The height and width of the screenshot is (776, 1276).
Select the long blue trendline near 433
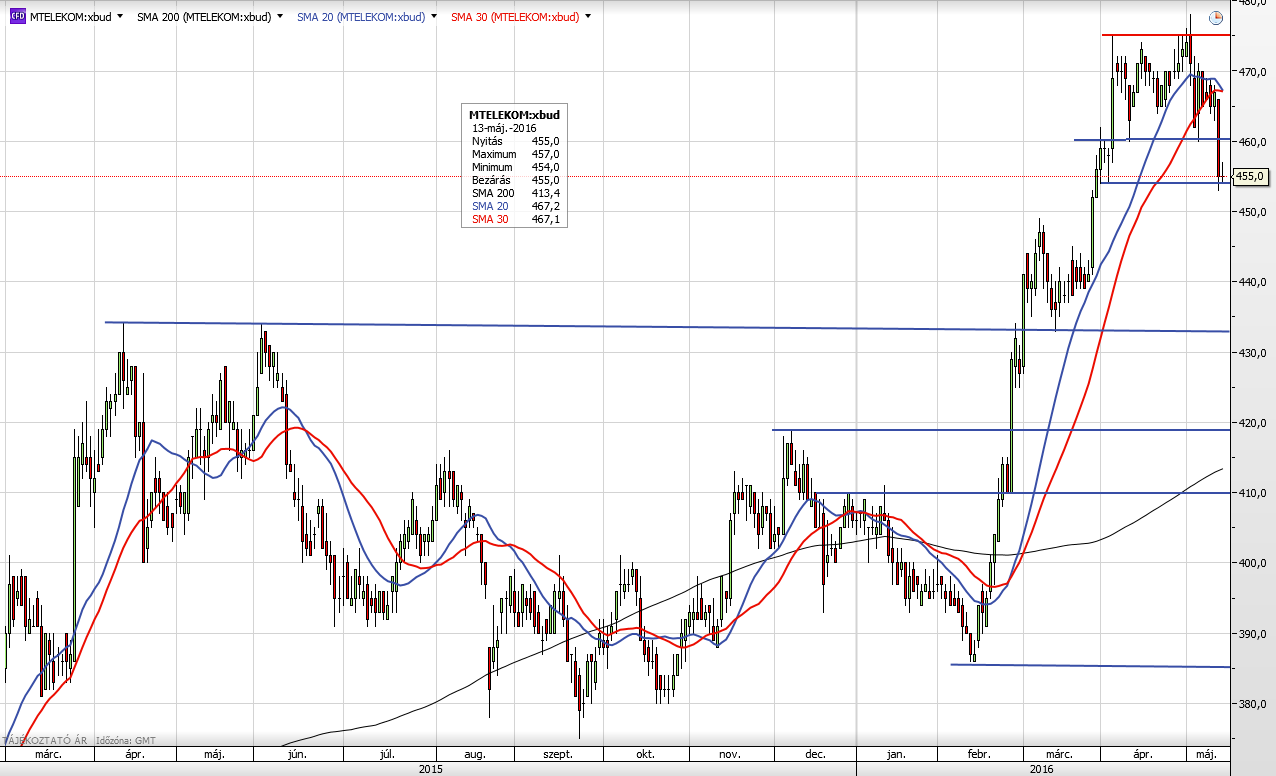click(667, 327)
